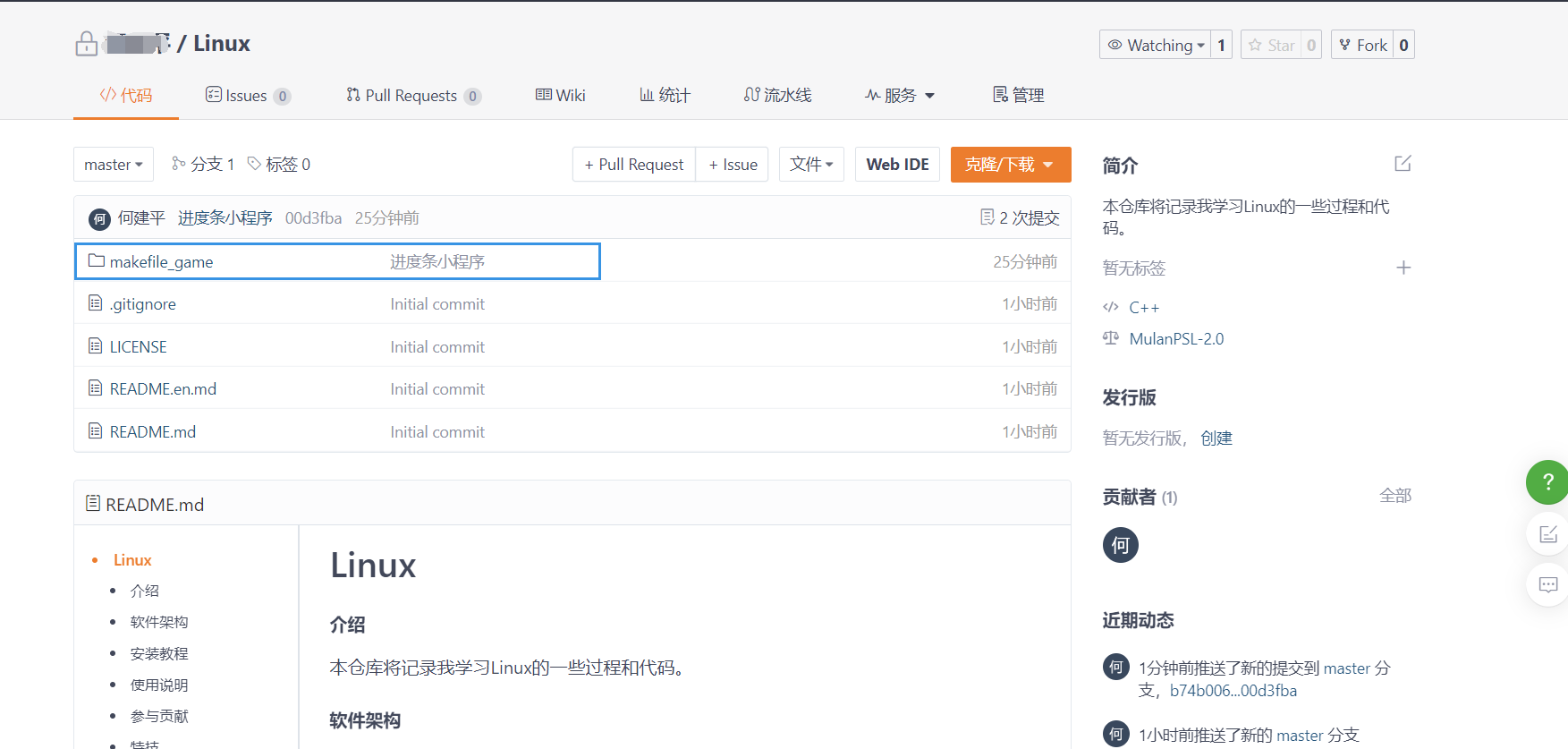Click the README.md file icon in file list

[x=95, y=430]
